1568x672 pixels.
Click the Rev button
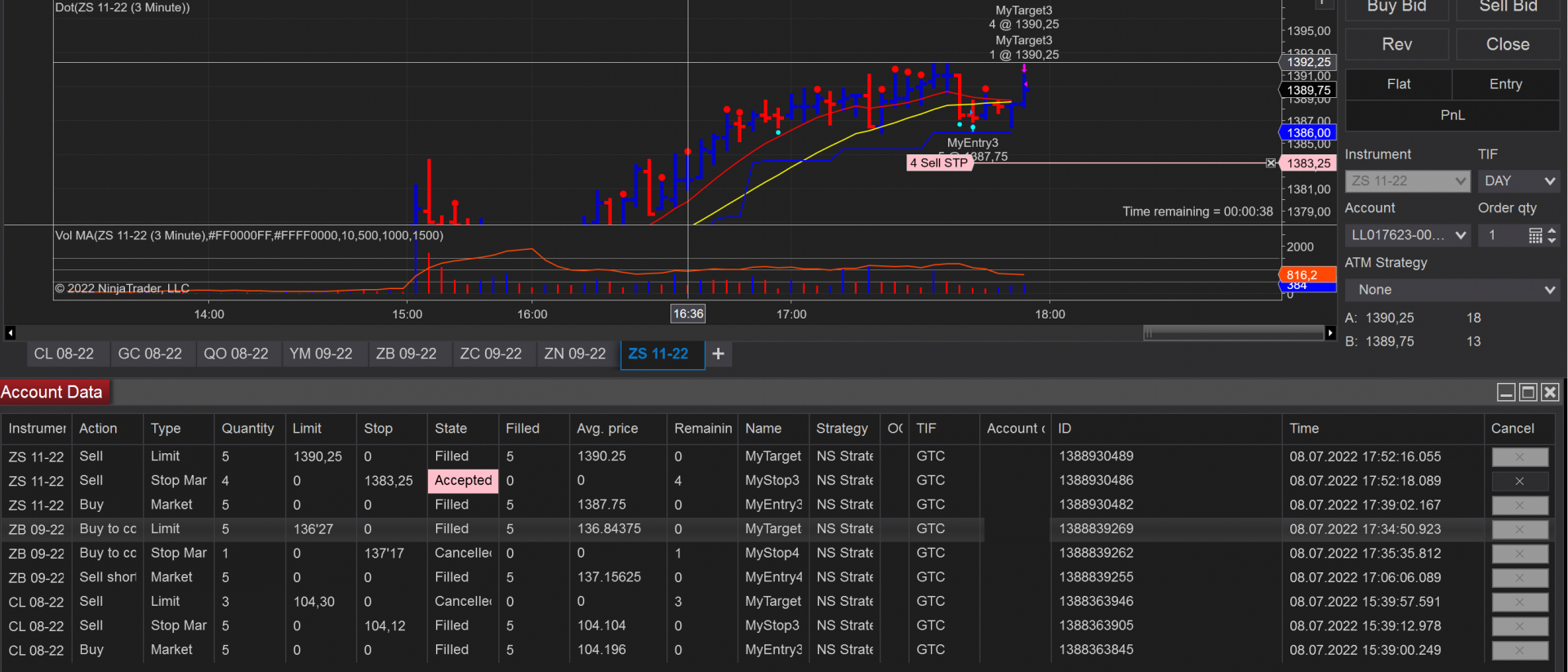click(1397, 44)
